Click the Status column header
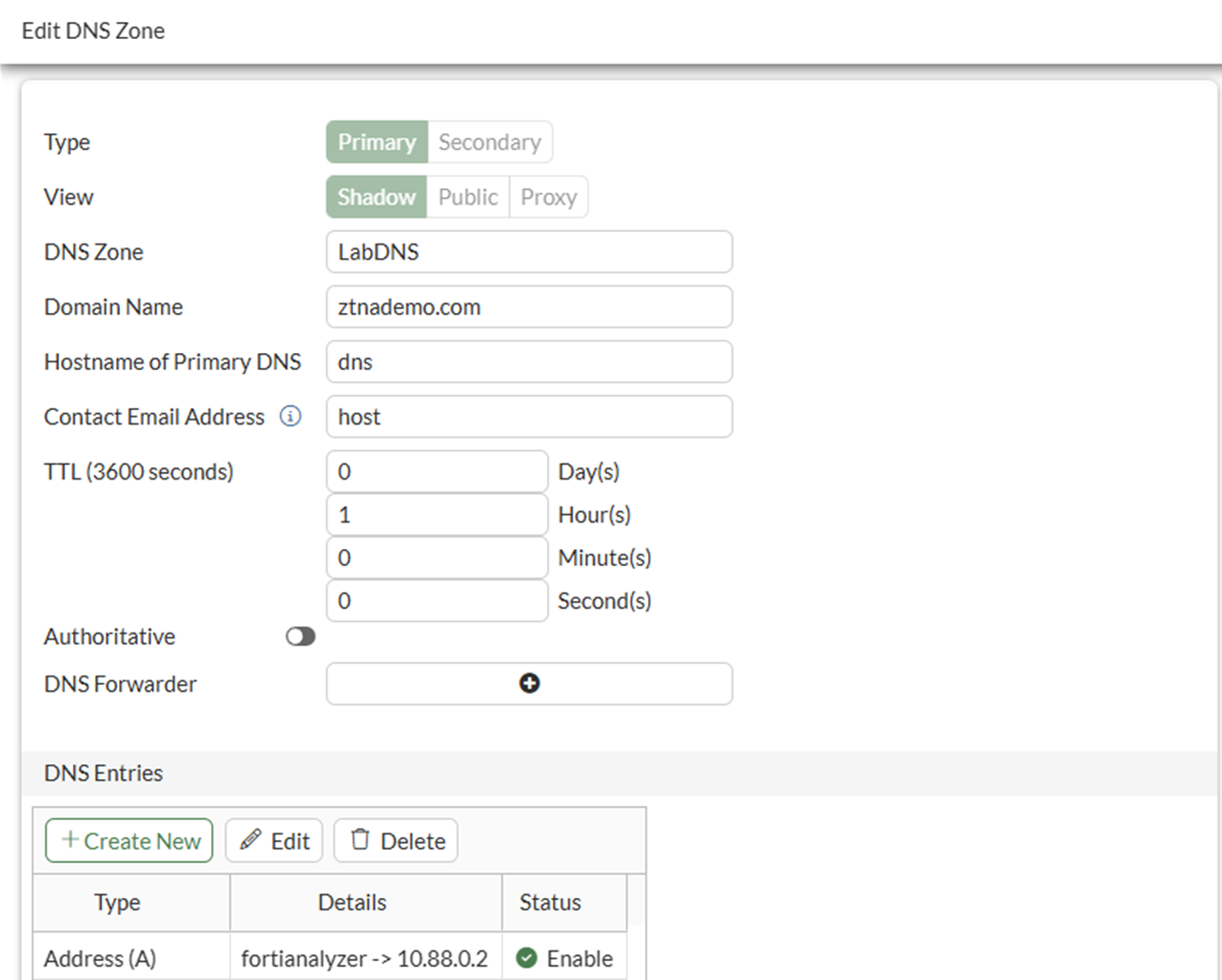The width and height of the screenshot is (1222, 980). [550, 902]
